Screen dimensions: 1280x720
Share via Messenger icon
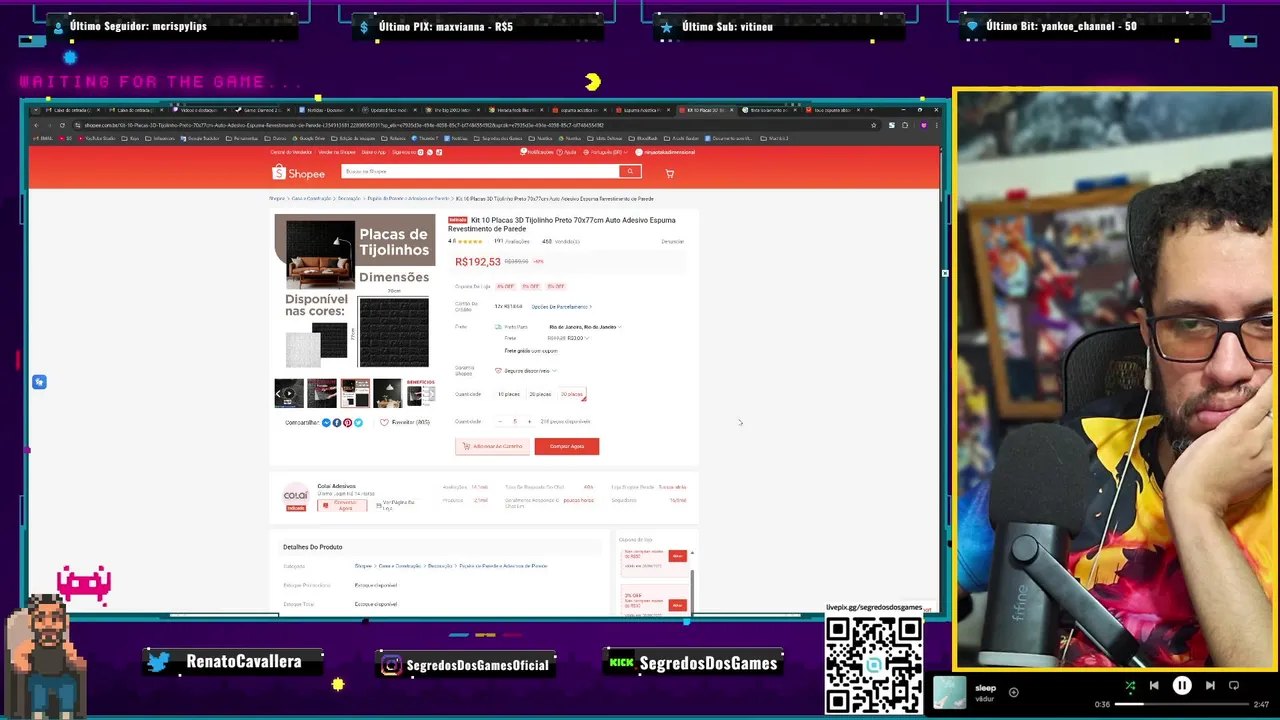[326, 422]
